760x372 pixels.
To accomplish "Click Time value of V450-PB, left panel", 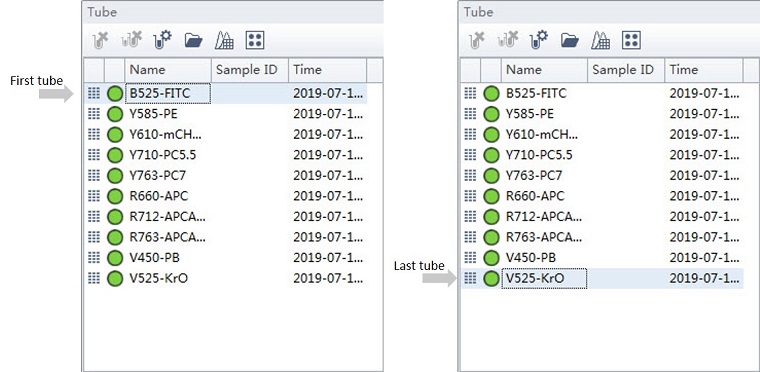I will click(x=328, y=258).
